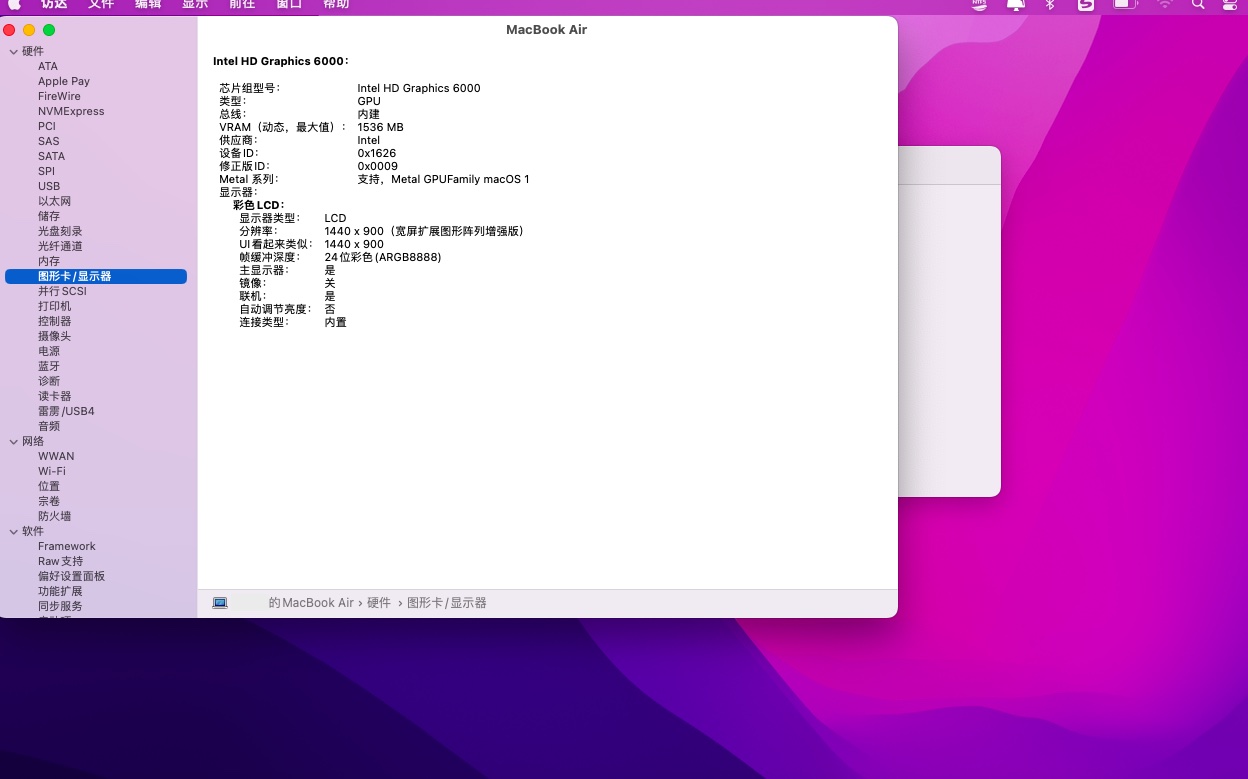Click the Sogou input method icon
Screen dimensions: 1248x779
(x=1086, y=5)
